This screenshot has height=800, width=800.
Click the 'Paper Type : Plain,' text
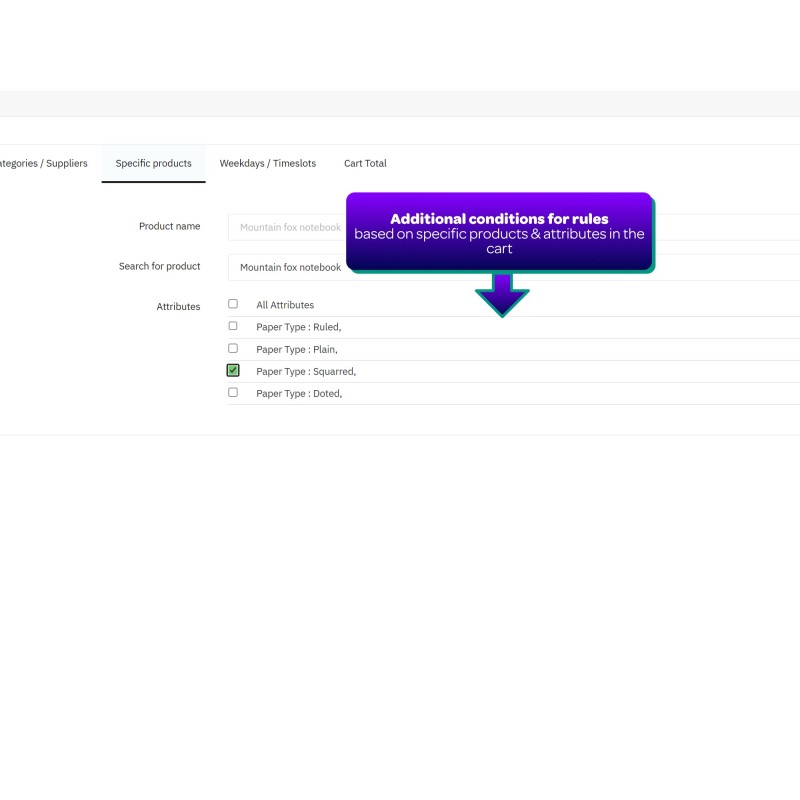(x=297, y=349)
